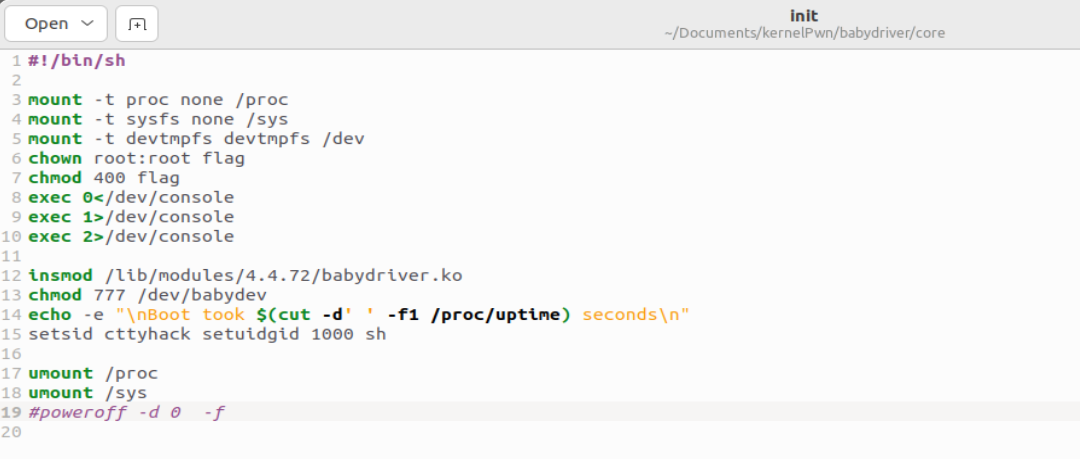Click the "mount -t proc none /proc" line

pos(158,100)
